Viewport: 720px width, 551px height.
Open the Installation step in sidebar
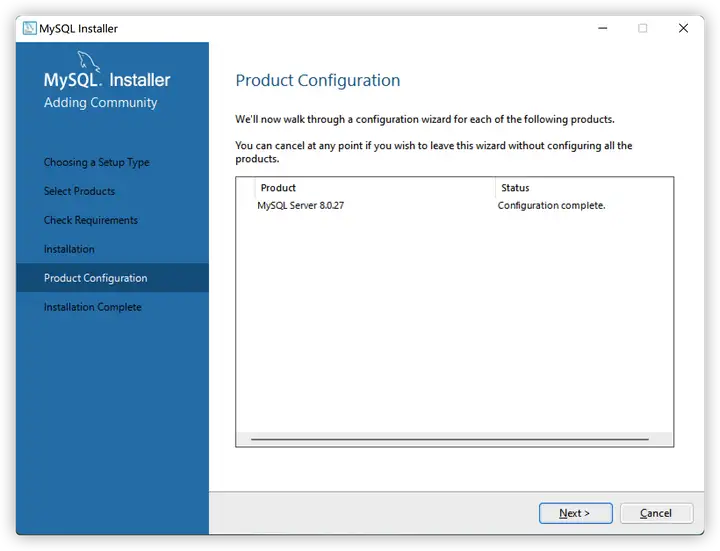point(69,249)
